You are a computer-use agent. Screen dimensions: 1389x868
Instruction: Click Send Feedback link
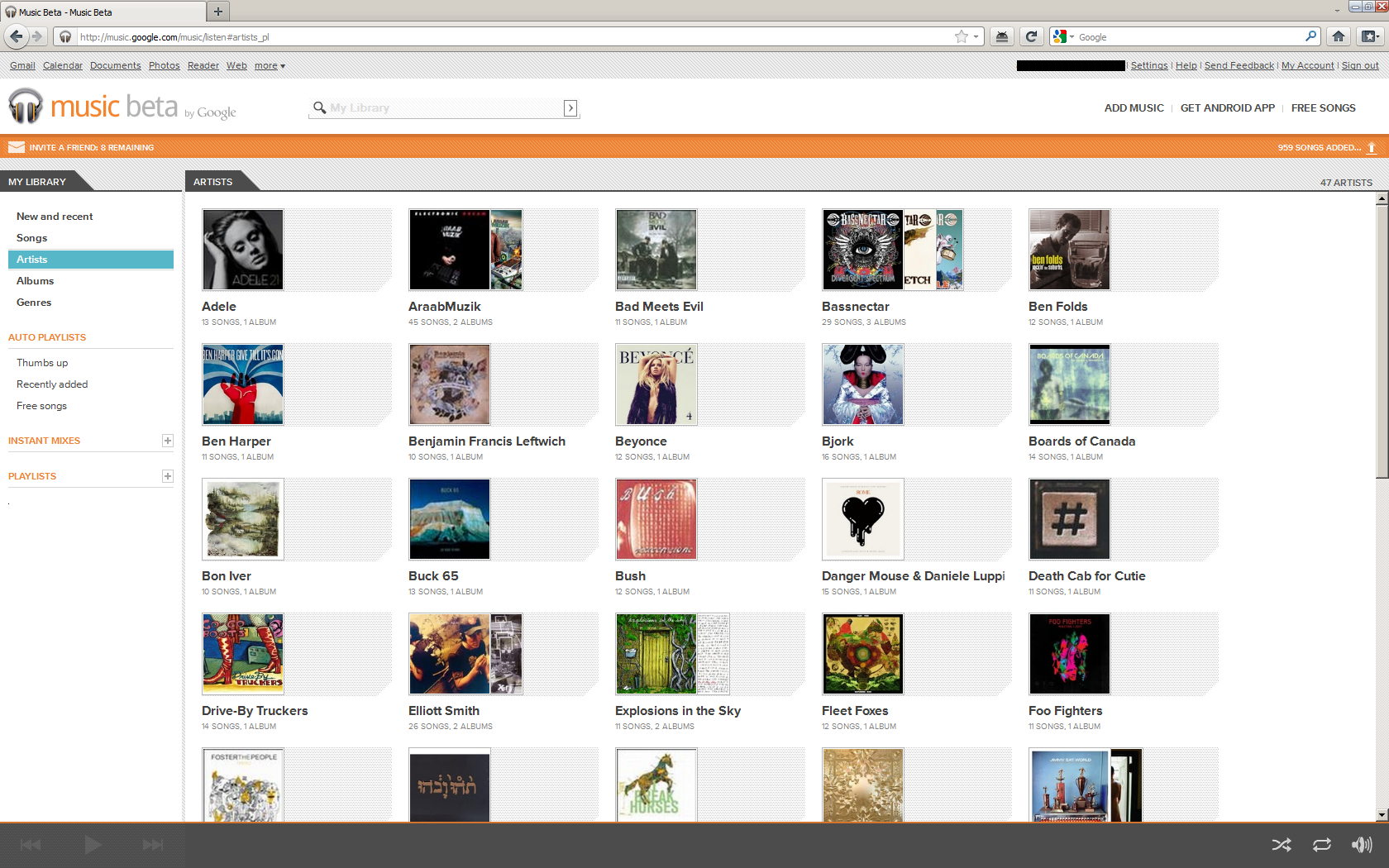tap(1239, 66)
